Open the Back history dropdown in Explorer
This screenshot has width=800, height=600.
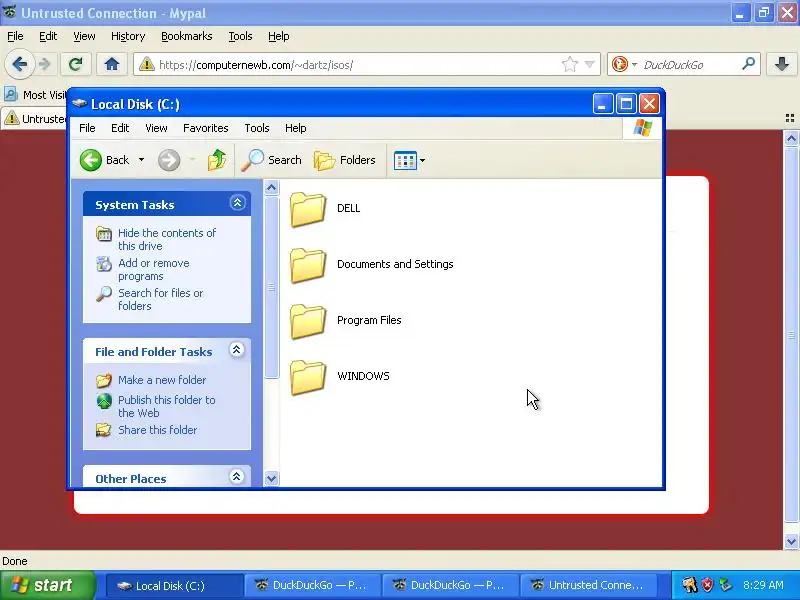[141, 160]
